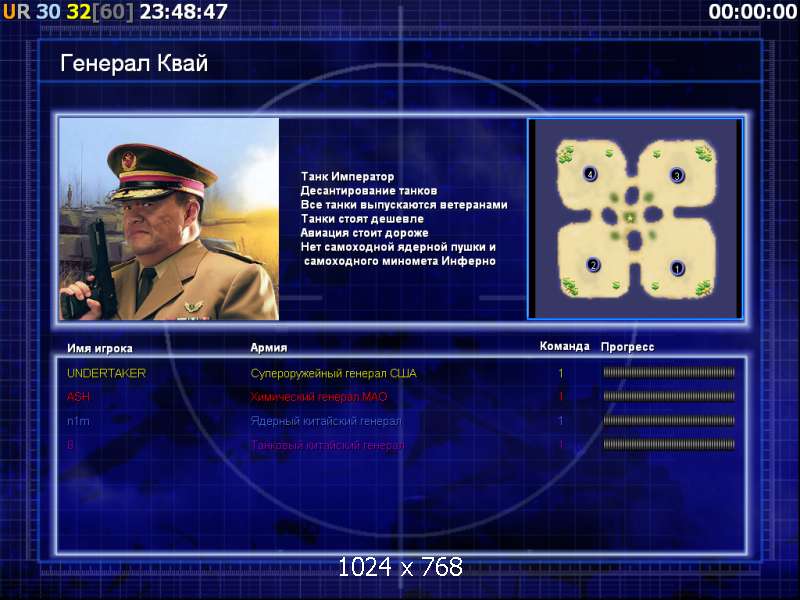The height and width of the screenshot is (600, 800).
Task: Click ASH's loading progress bar
Action: [x=669, y=396]
